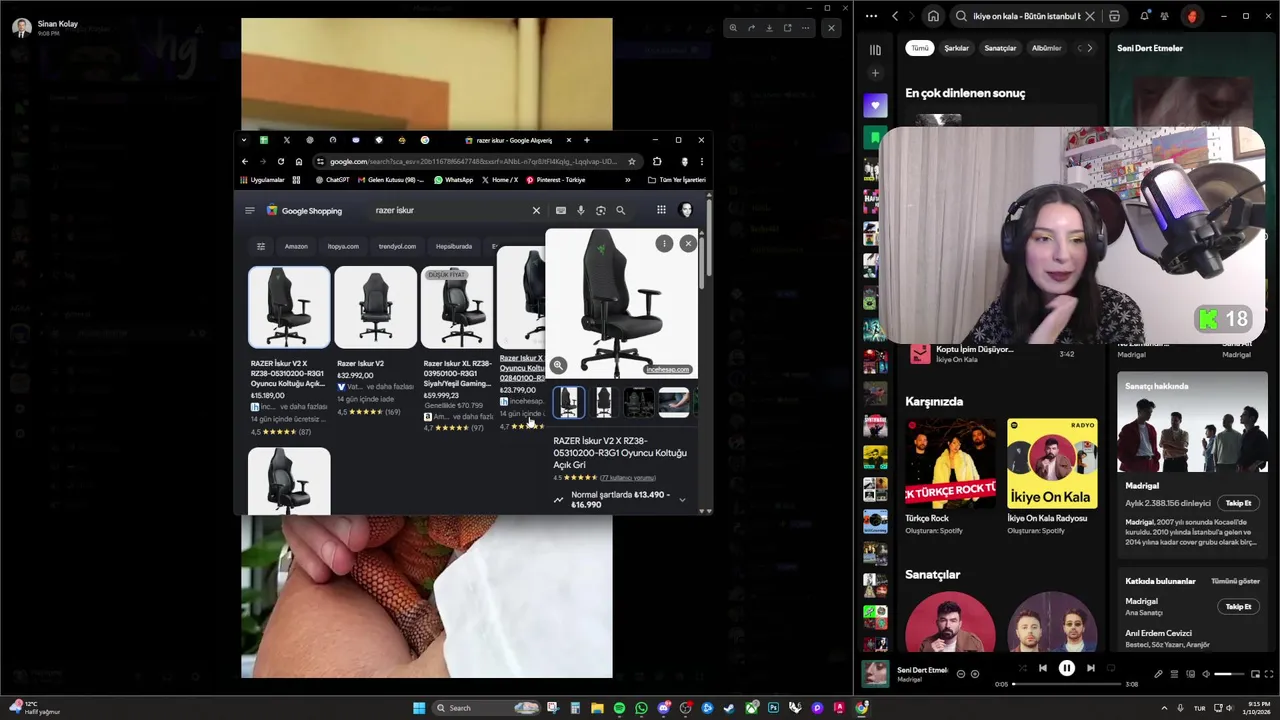Show more filter chips with right arrow
Image resolution: width=1280 pixels, height=720 pixels.
[1089, 48]
